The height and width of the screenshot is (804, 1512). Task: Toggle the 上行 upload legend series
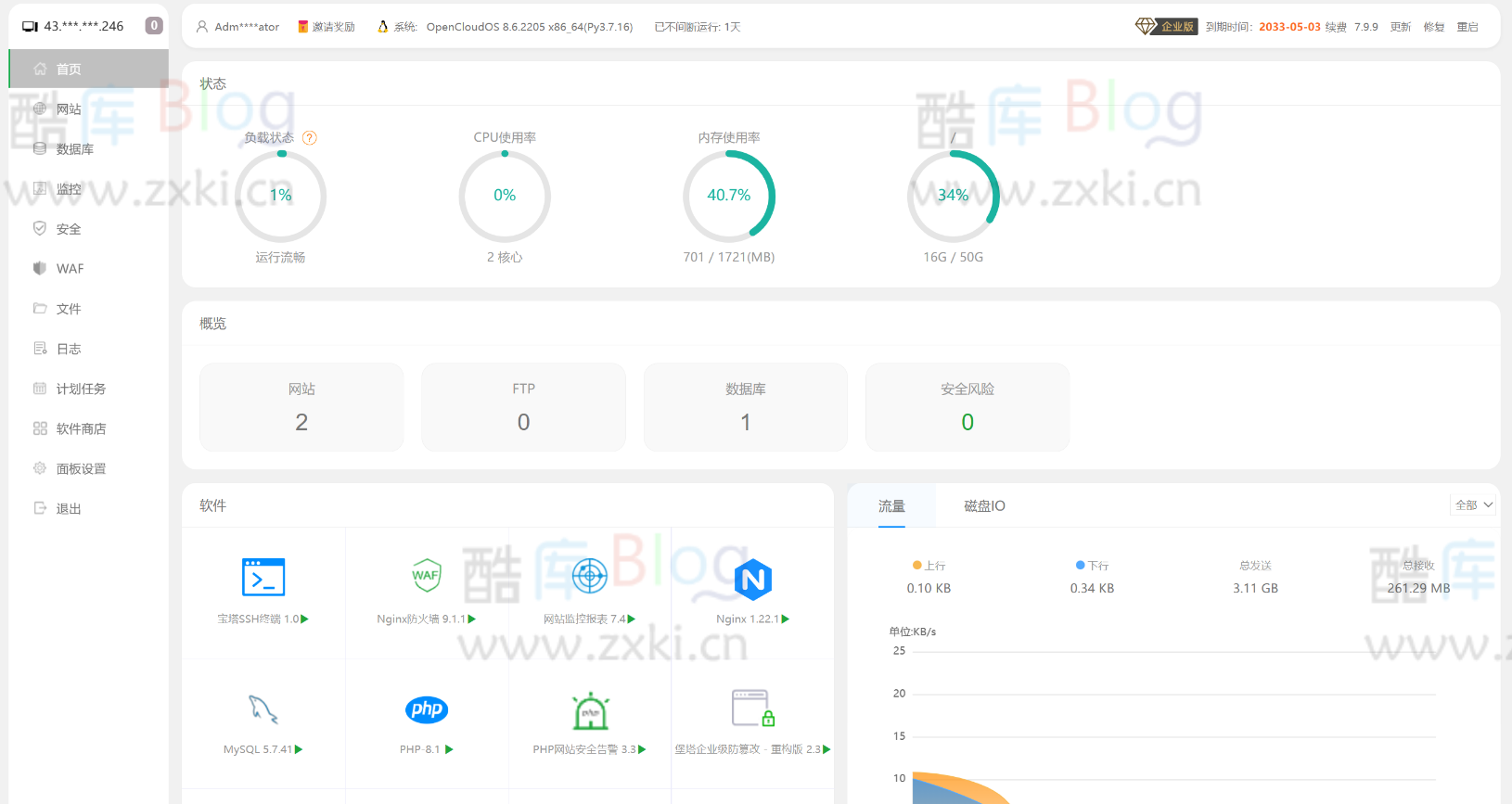pyautogui.click(x=929, y=566)
